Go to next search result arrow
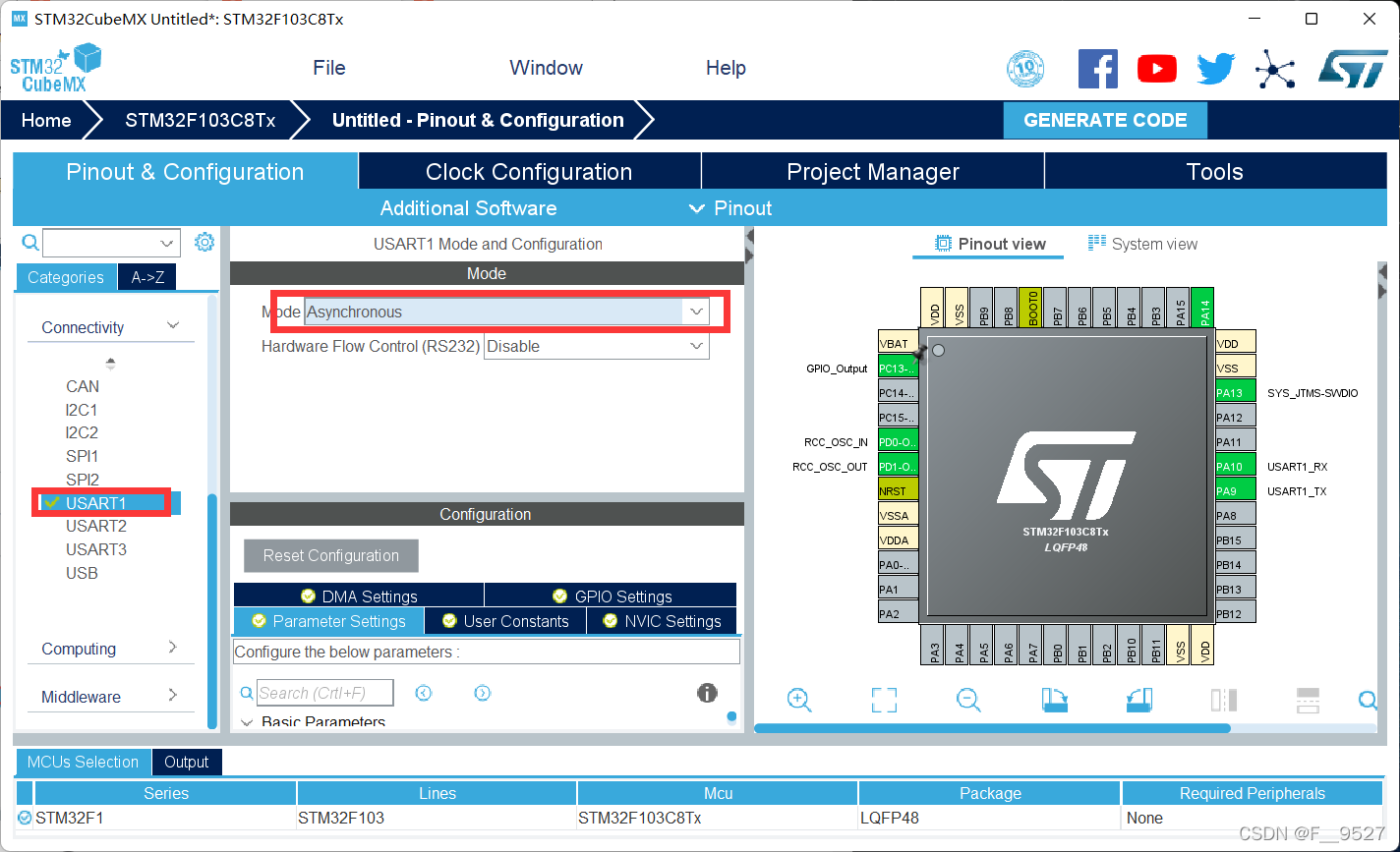The height and width of the screenshot is (852, 1400). pos(482,693)
